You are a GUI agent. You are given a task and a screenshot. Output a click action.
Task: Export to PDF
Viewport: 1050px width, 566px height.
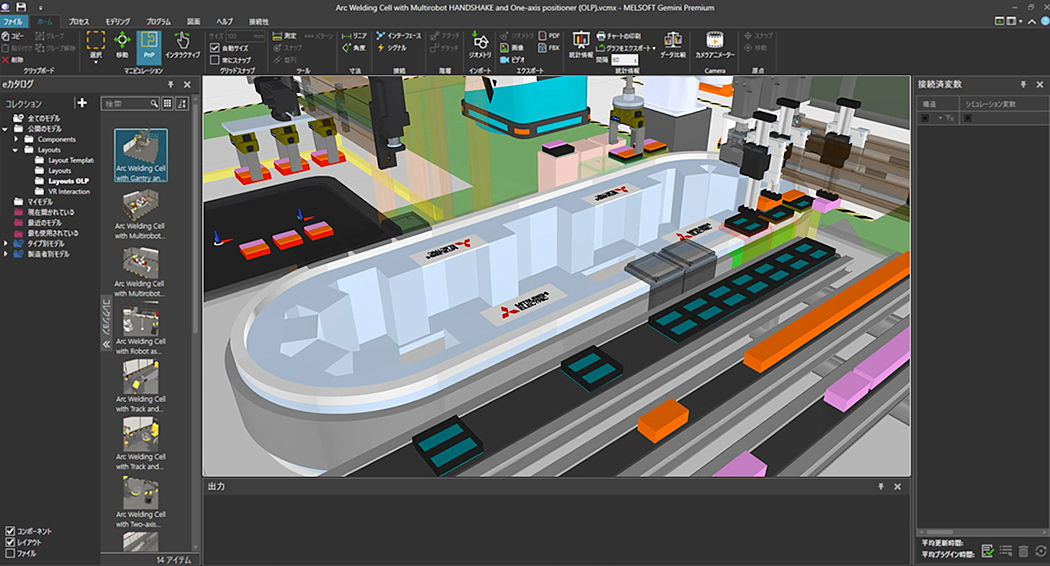click(549, 36)
